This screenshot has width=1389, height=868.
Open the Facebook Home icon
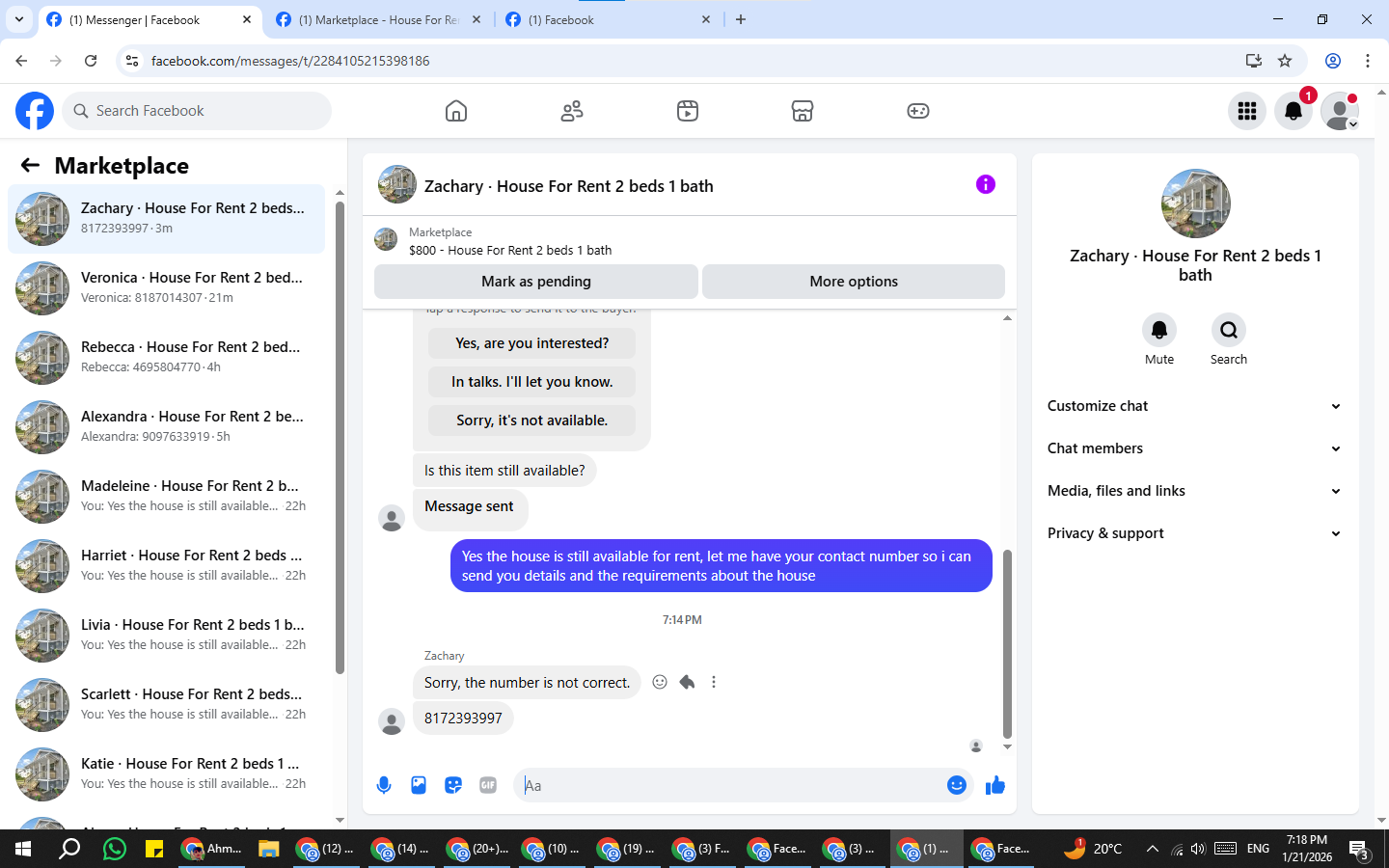pos(456,111)
